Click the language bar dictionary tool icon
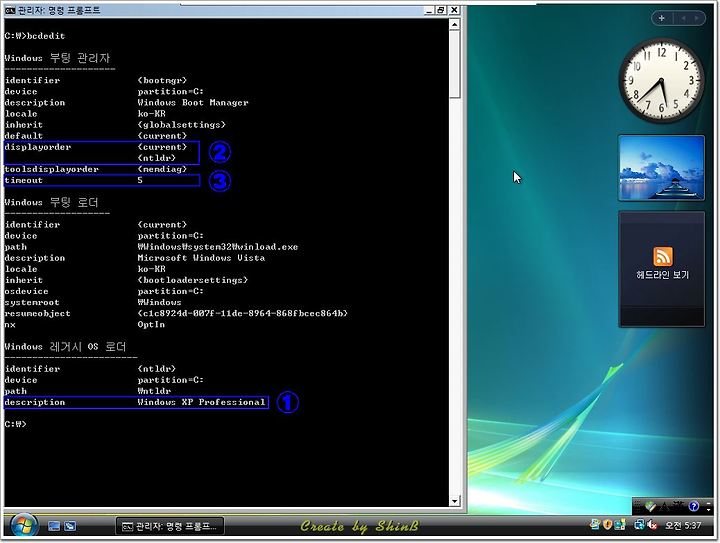720x543 pixels. pyautogui.click(x=650, y=507)
